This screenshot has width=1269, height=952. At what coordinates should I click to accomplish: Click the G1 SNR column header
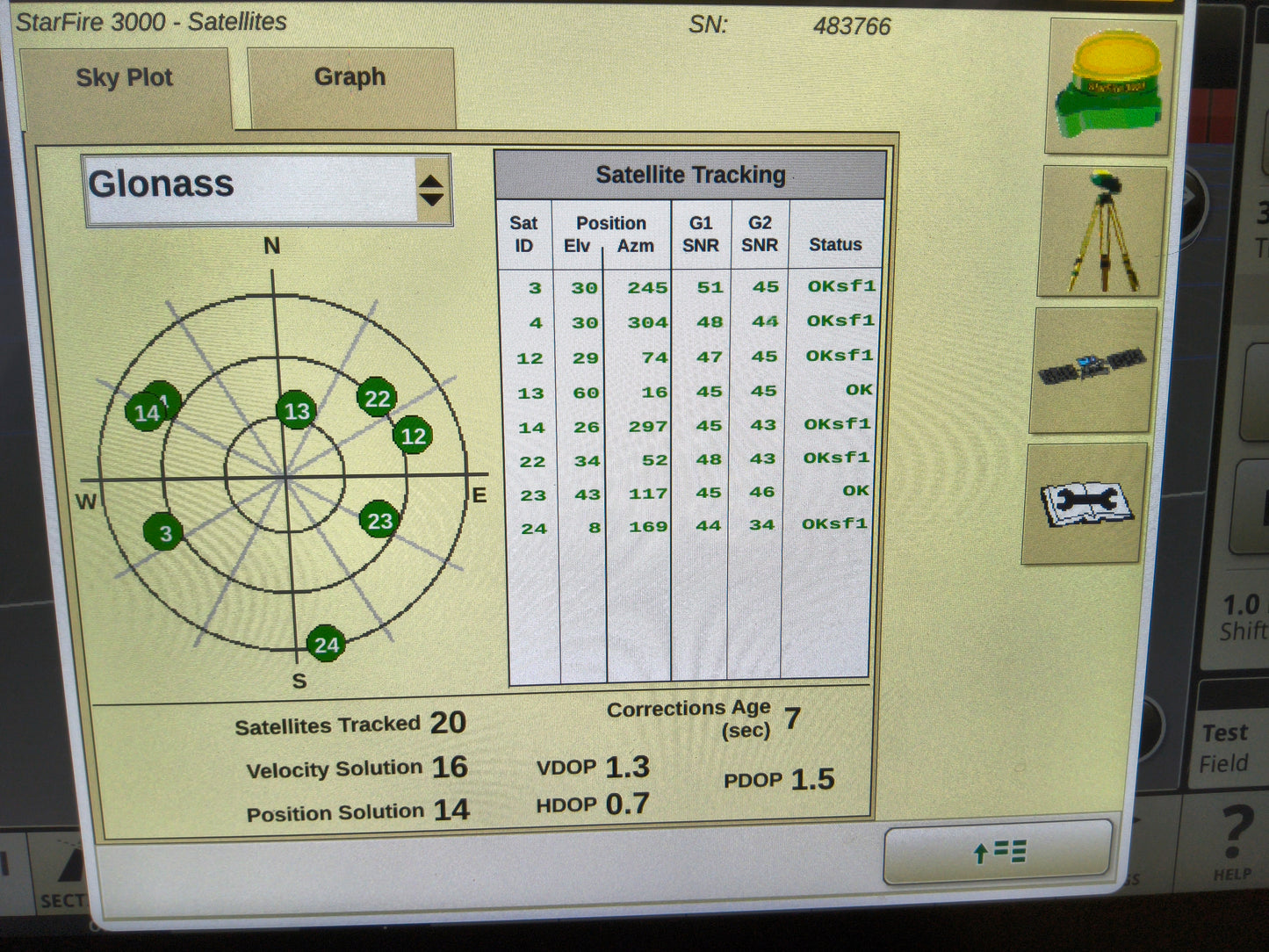[701, 234]
